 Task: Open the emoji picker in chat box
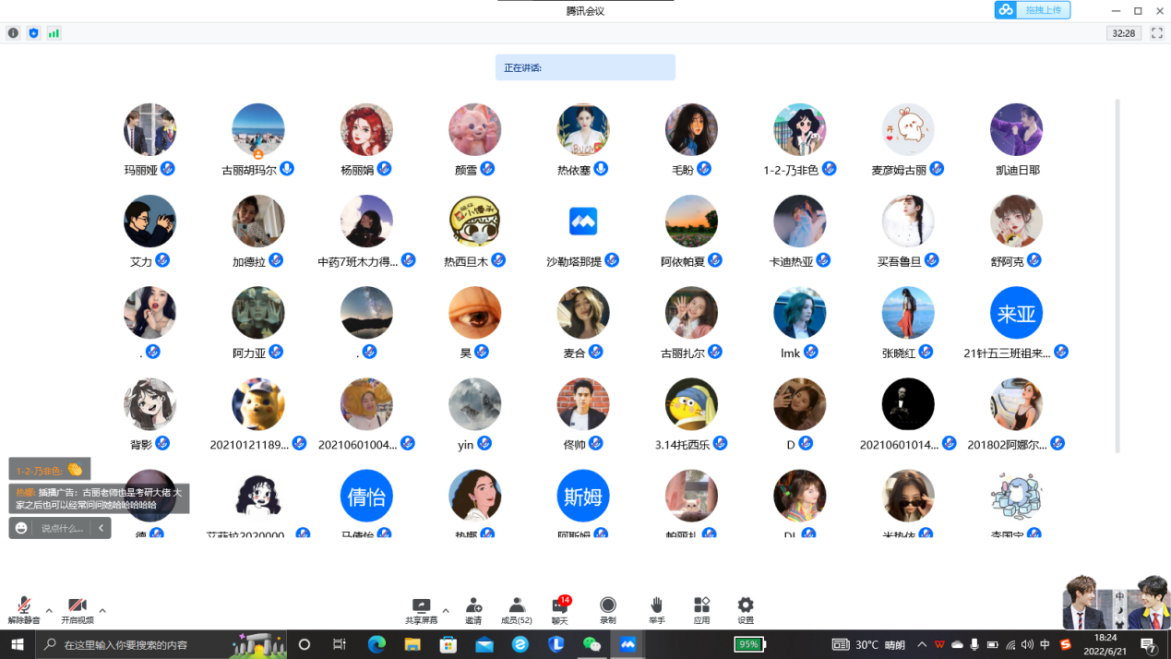[22, 528]
